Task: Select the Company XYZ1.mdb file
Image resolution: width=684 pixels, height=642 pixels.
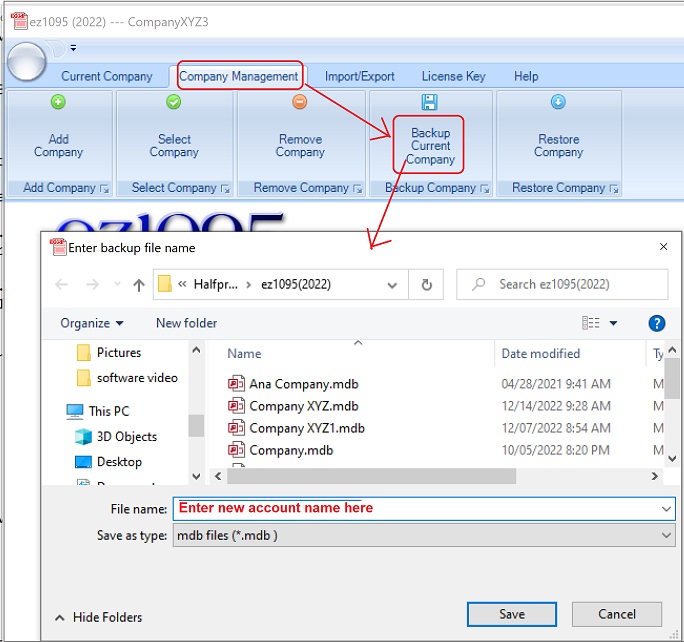Action: pos(306,428)
